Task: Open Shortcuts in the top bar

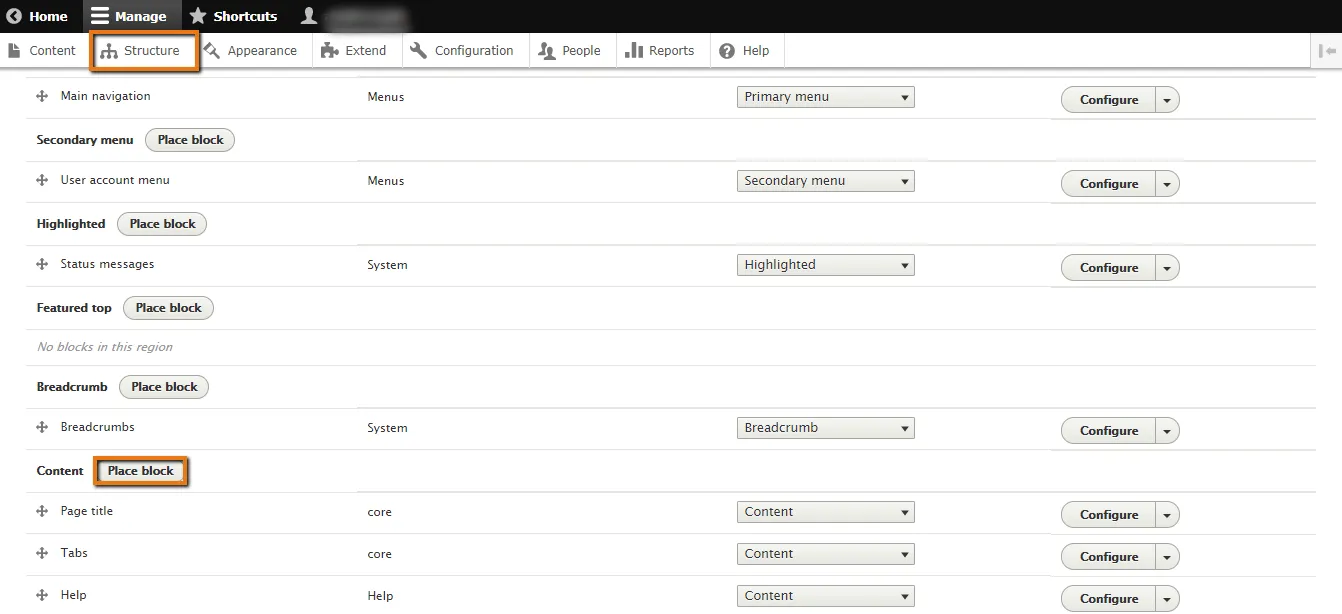Action: (233, 16)
